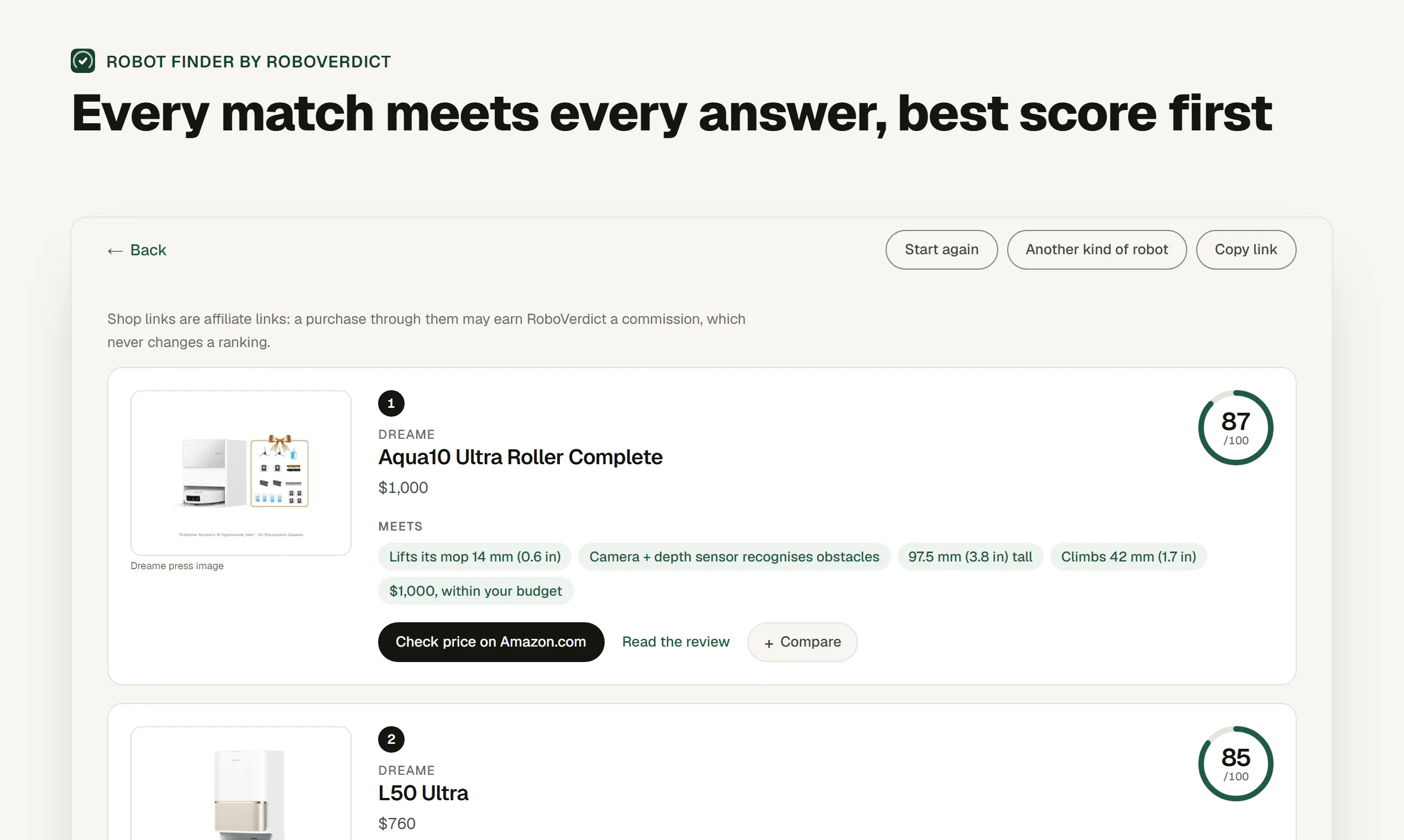Open the Aqua10 Ultra product image
Viewport: 1404px width, 840px height.
coord(240,473)
